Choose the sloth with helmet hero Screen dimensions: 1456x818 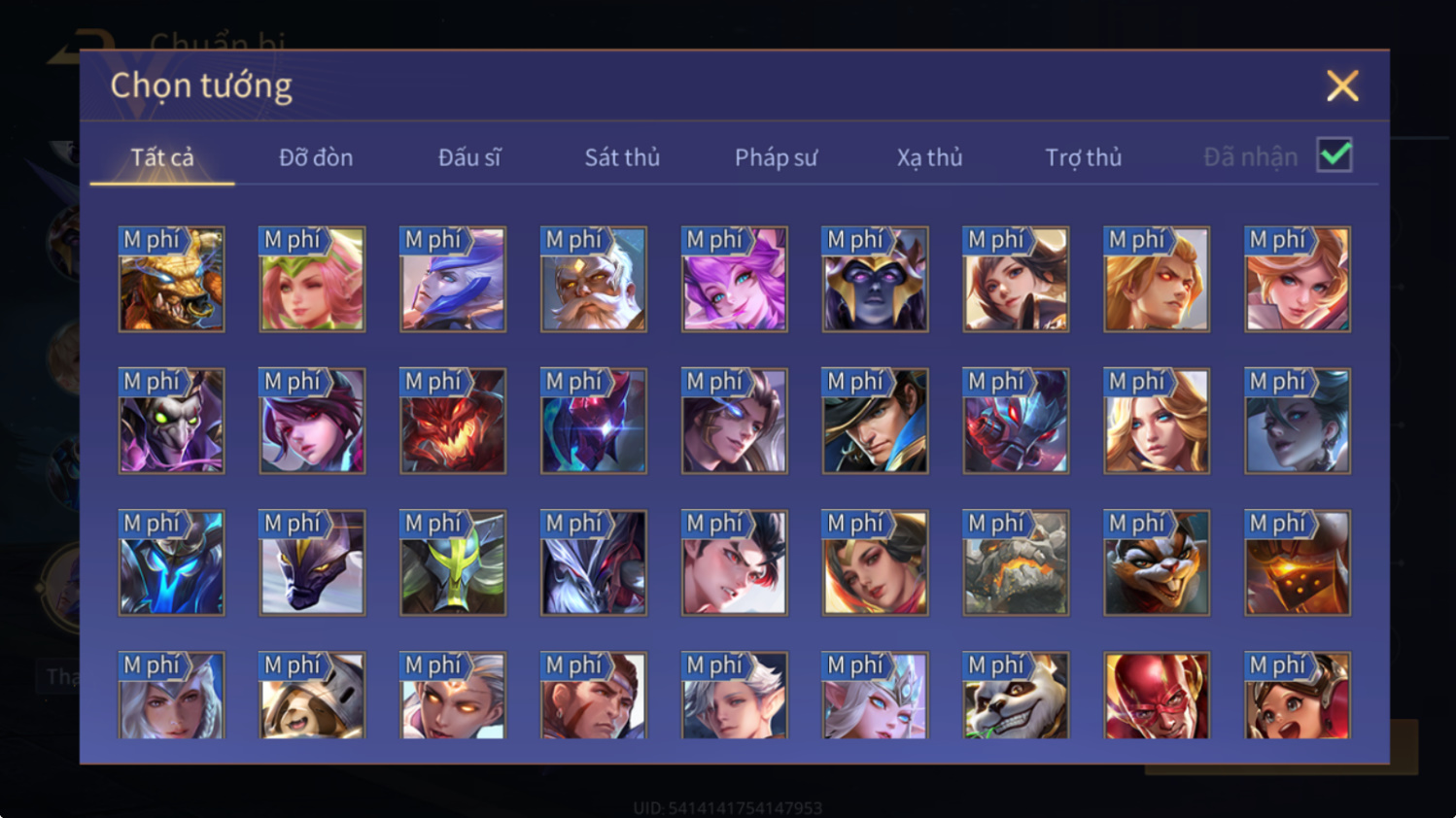(312, 696)
